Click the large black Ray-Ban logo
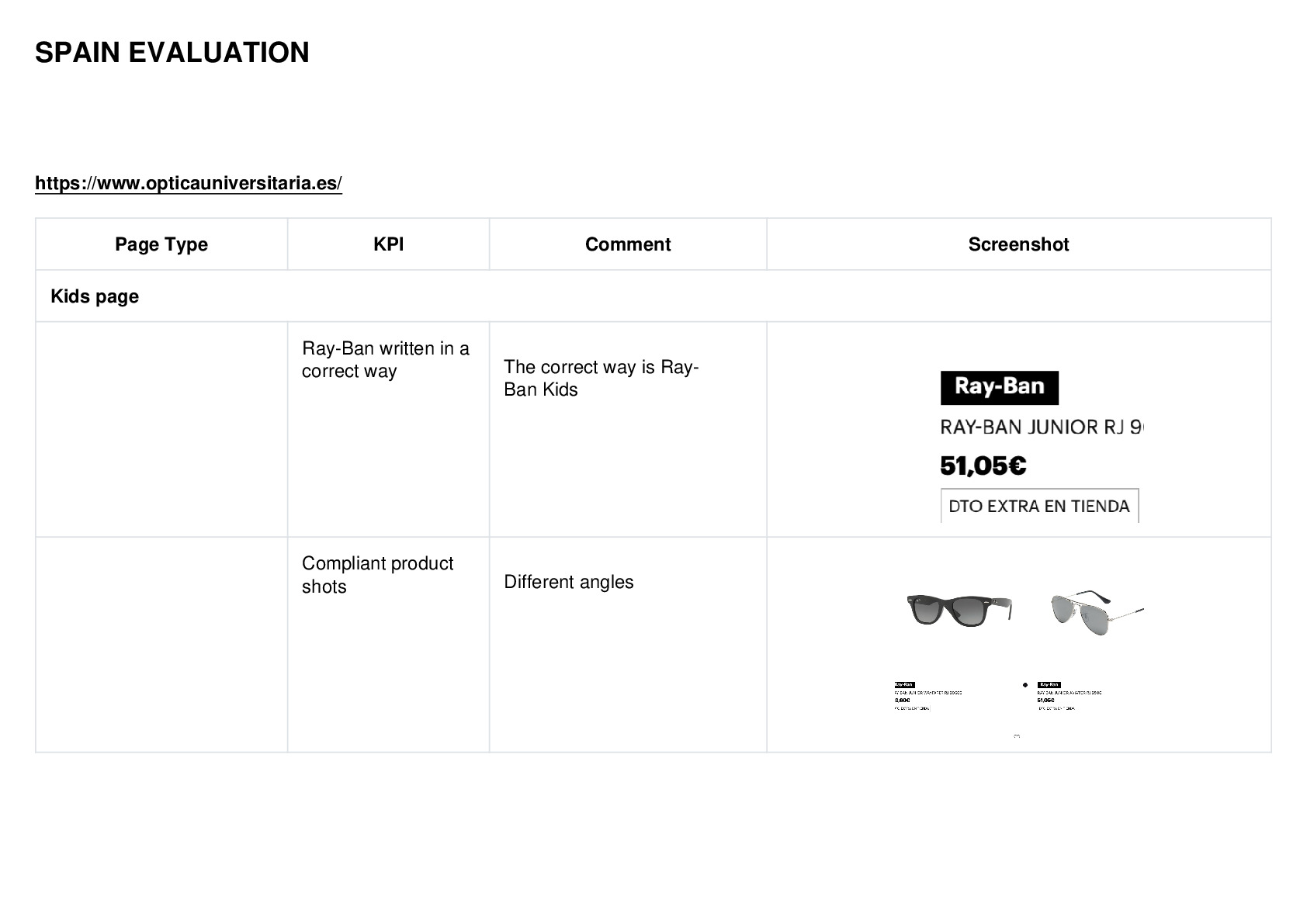 coord(999,387)
